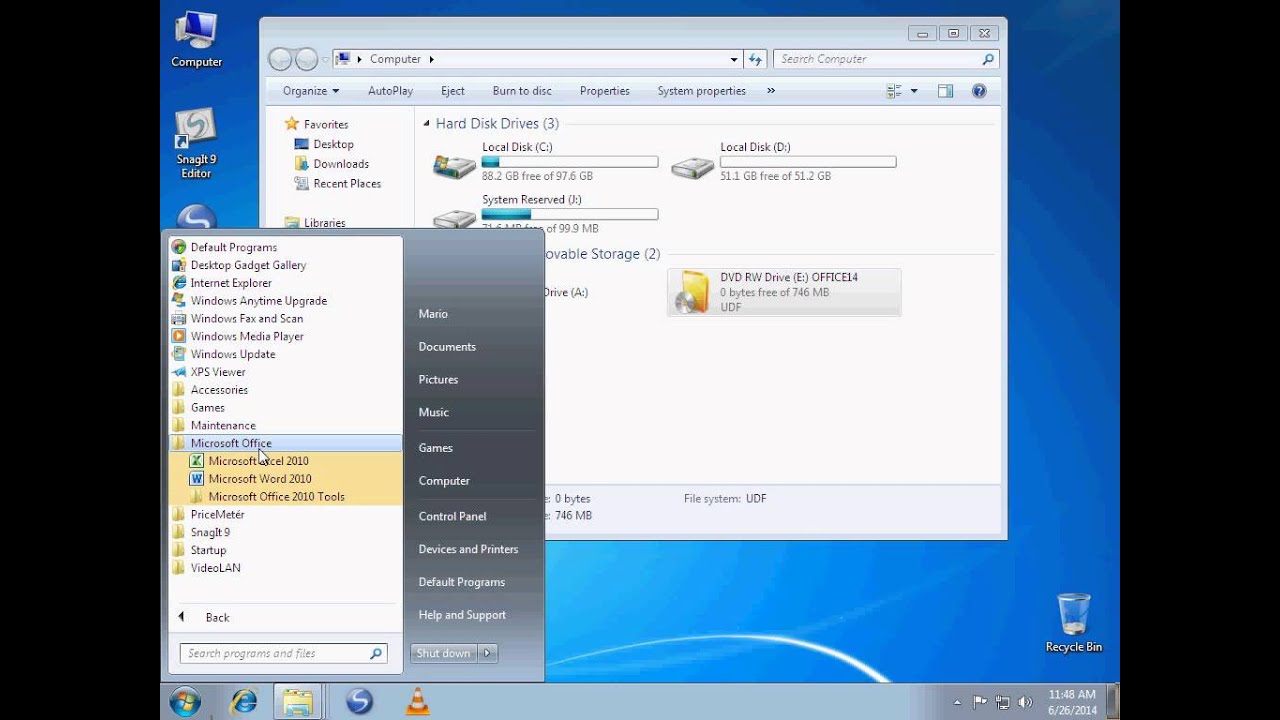Expand the PriceMetér folder
The image size is (1280, 720).
point(217,515)
